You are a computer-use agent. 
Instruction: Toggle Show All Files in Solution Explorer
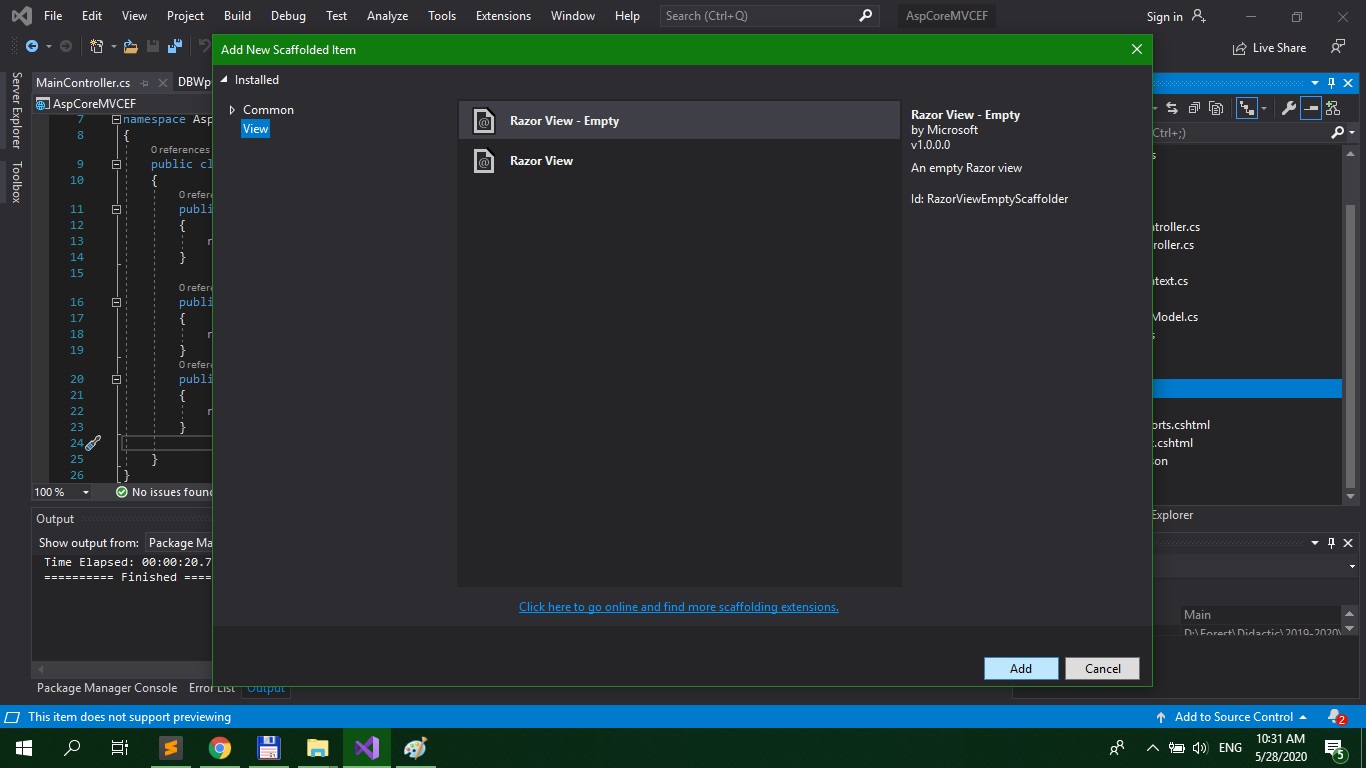pos(1217,108)
